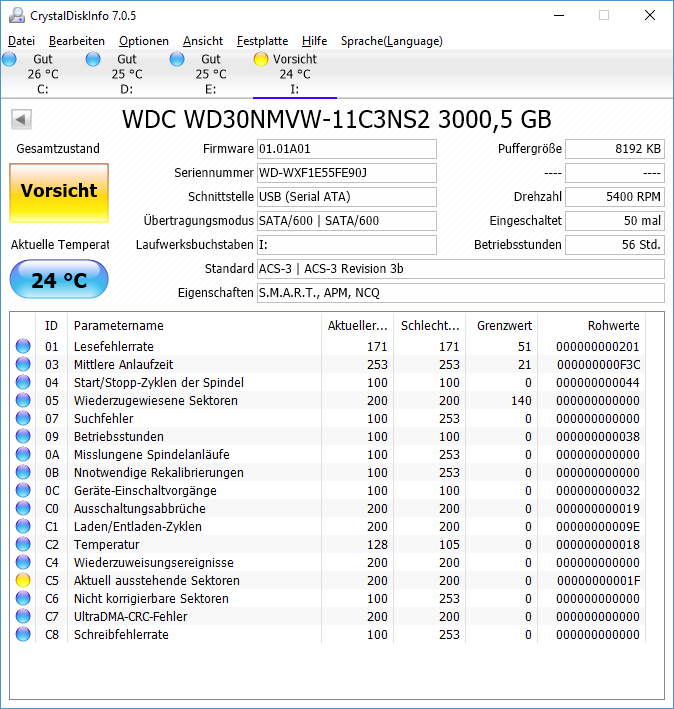This screenshot has width=674, height=709.
Task: Click the status orb for Nnotwendige Rekalibrierungen
Action: pos(23,473)
